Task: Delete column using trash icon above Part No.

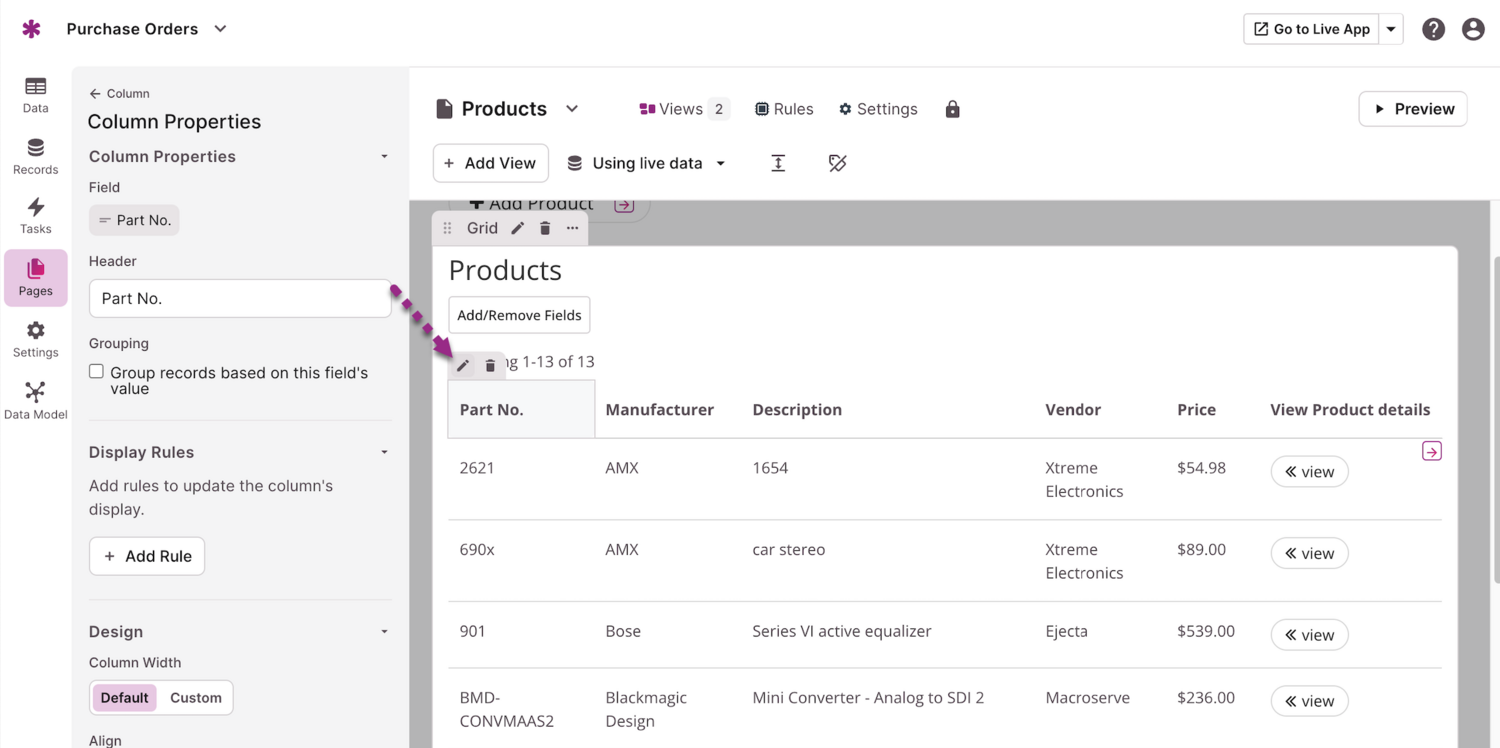Action: point(490,366)
